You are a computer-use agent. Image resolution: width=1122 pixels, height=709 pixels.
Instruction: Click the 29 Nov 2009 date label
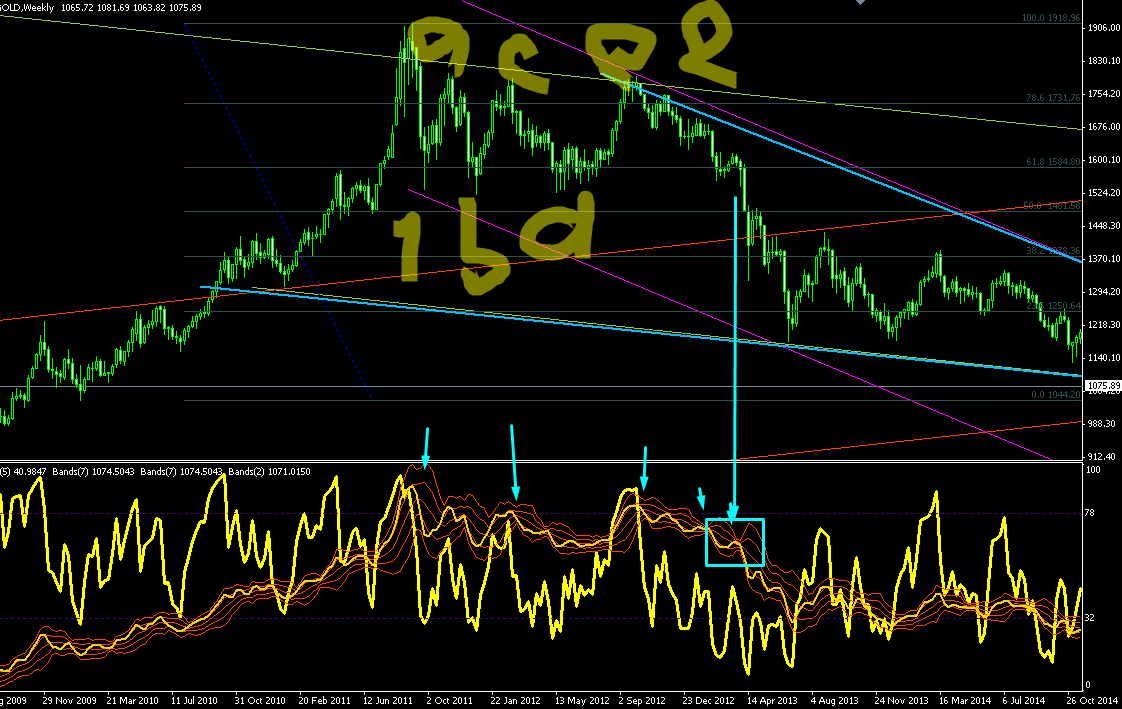[69, 700]
